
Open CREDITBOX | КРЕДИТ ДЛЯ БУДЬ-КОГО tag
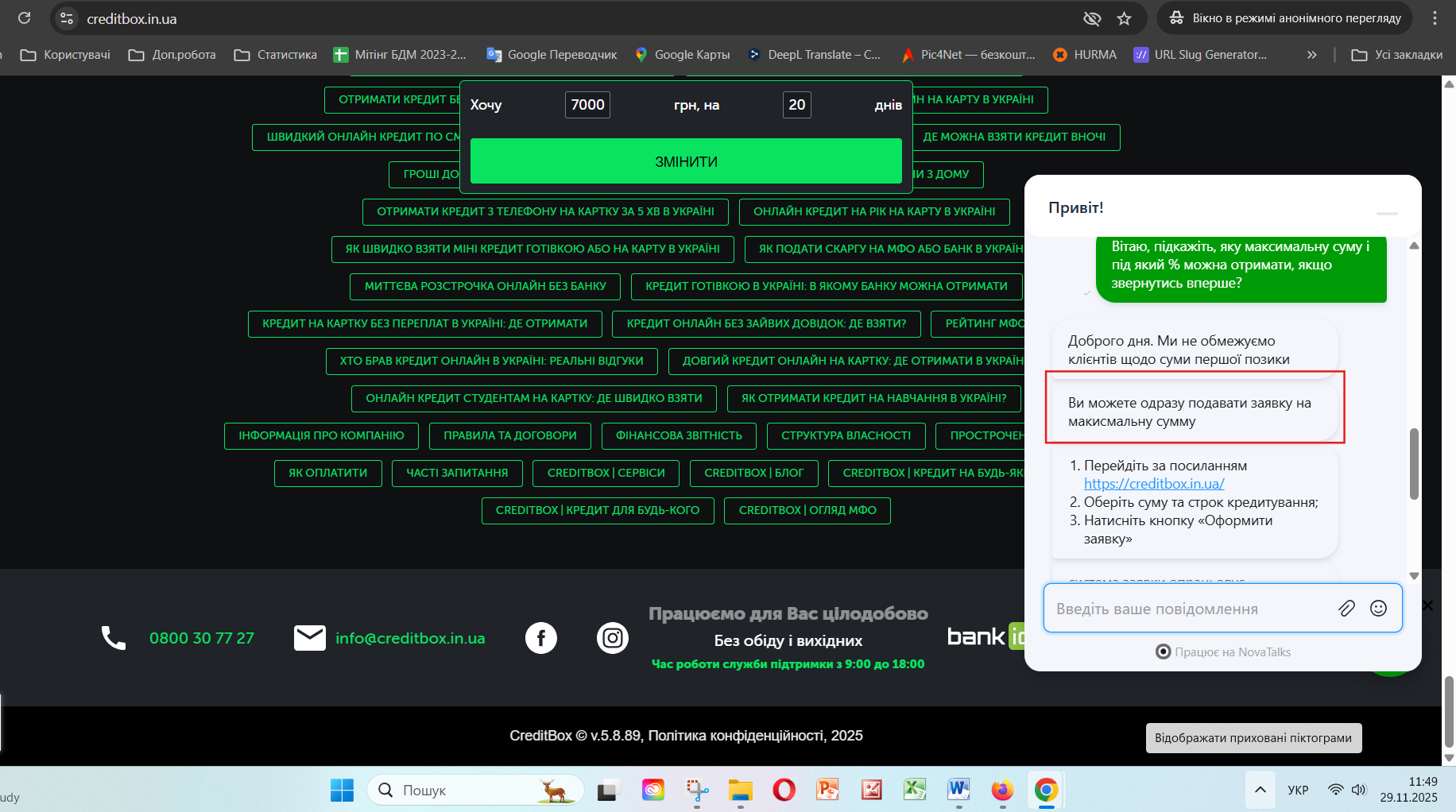pos(598,510)
